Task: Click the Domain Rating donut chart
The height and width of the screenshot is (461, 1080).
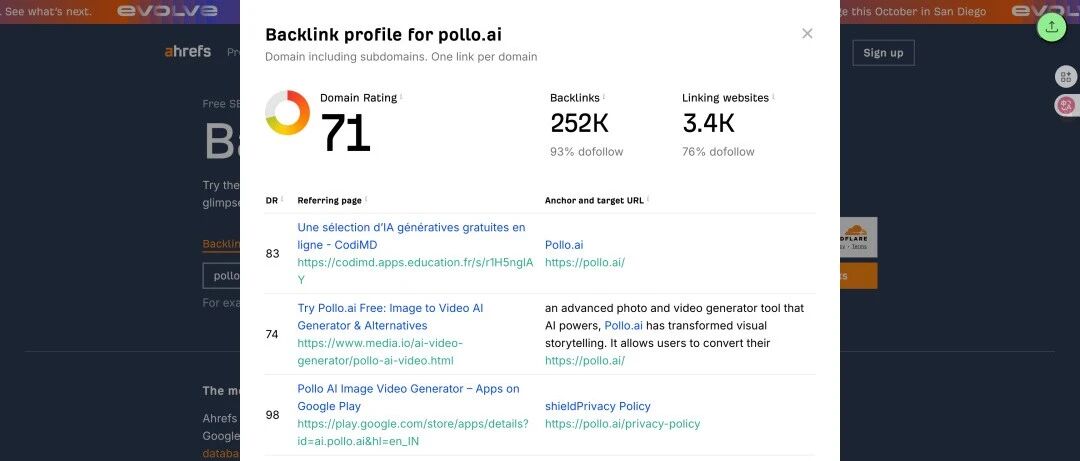Action: click(x=287, y=112)
